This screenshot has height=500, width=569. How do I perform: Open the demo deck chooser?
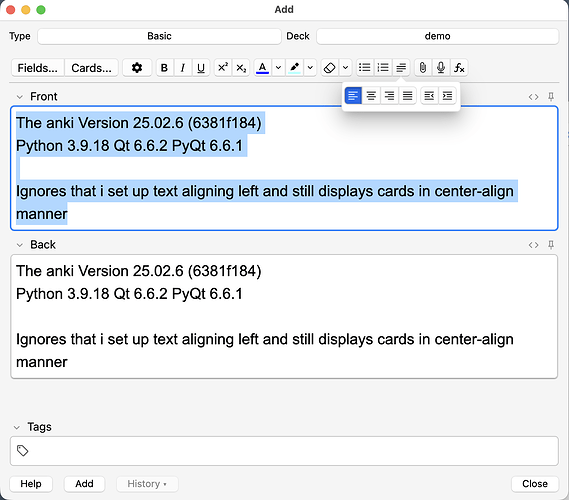coord(437,36)
